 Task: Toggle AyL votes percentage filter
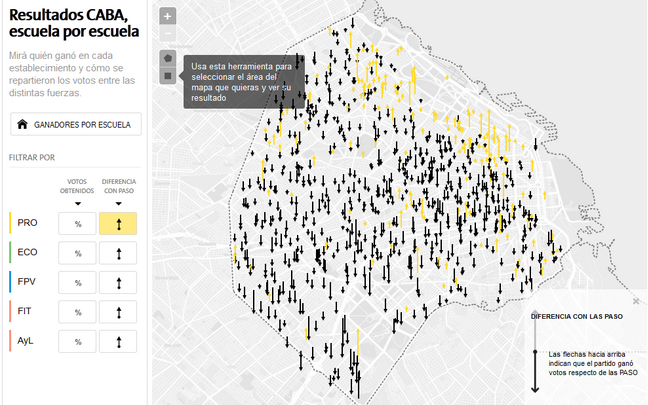coord(77,341)
